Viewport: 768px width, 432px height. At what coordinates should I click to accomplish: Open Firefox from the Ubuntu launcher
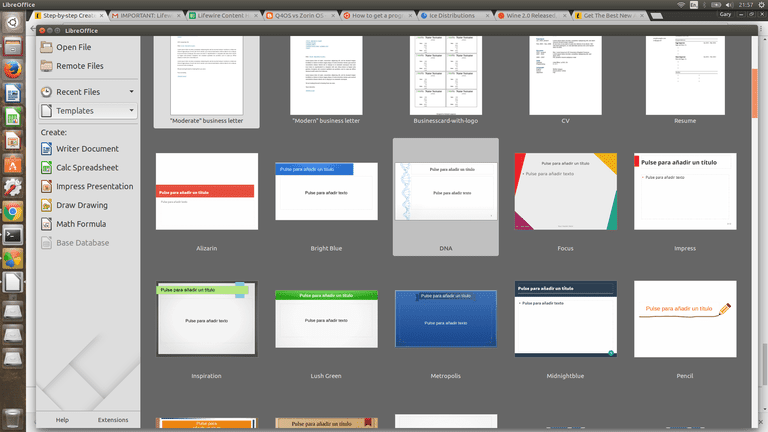click(x=13, y=70)
